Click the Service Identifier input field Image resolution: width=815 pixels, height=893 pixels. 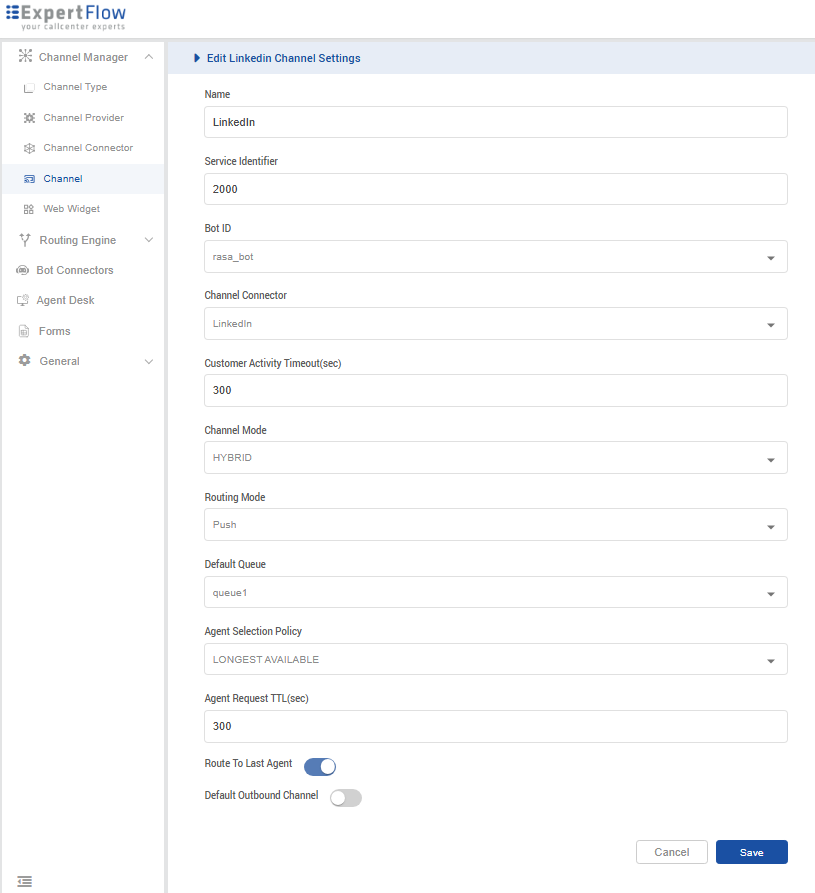[x=495, y=189]
